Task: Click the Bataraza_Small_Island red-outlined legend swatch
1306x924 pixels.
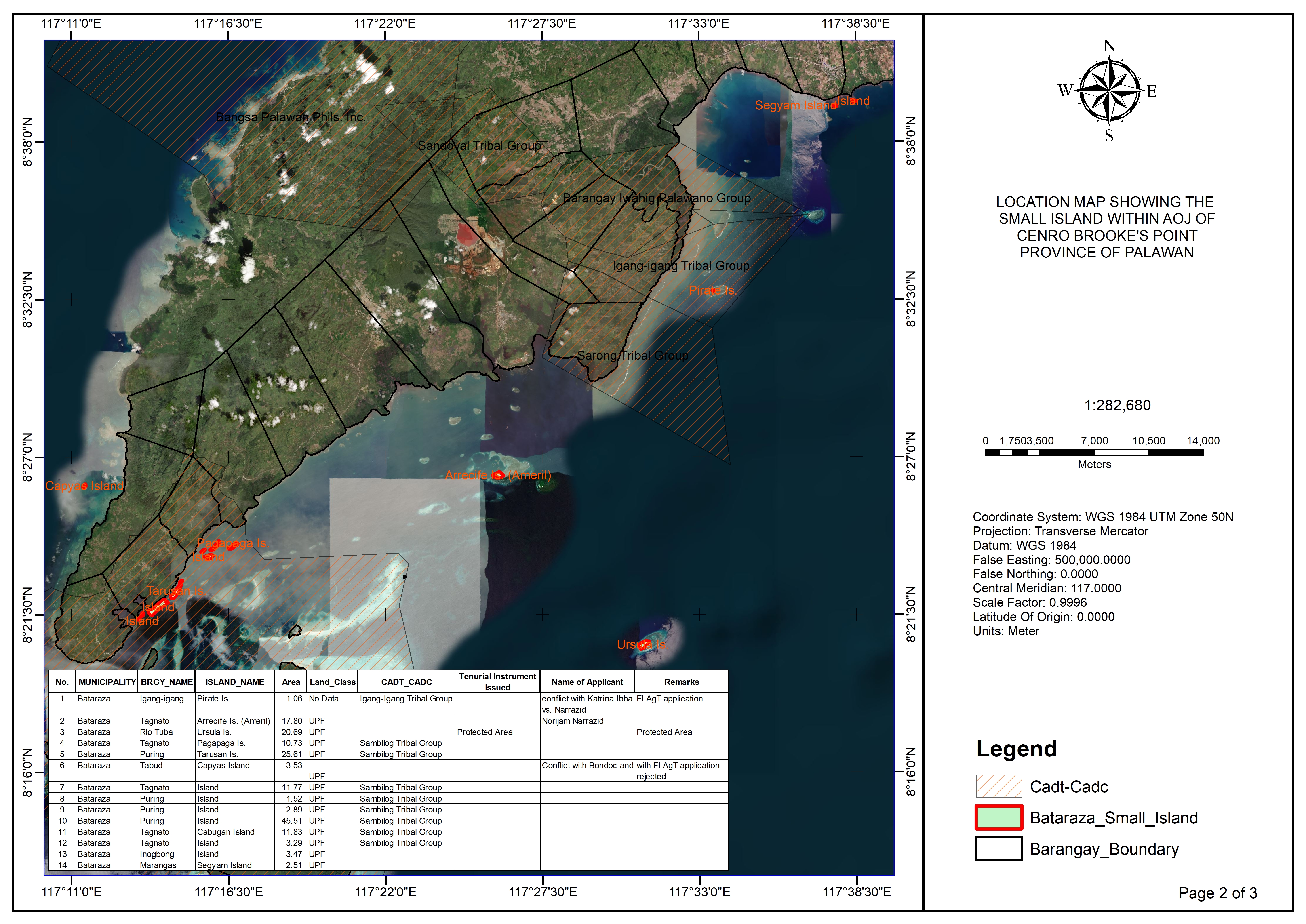Action: 999,818
